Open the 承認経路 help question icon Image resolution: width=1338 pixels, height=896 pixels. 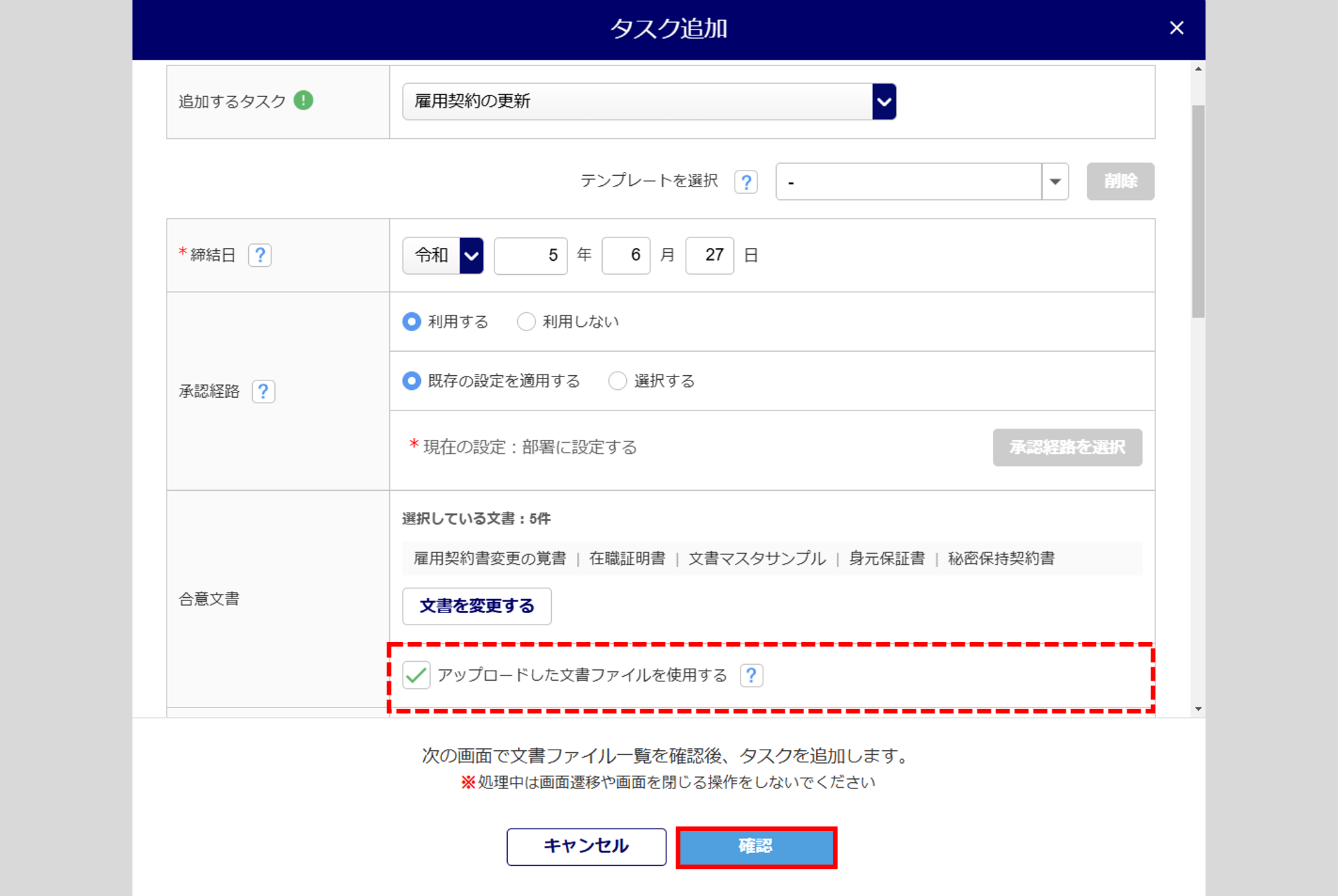263,391
